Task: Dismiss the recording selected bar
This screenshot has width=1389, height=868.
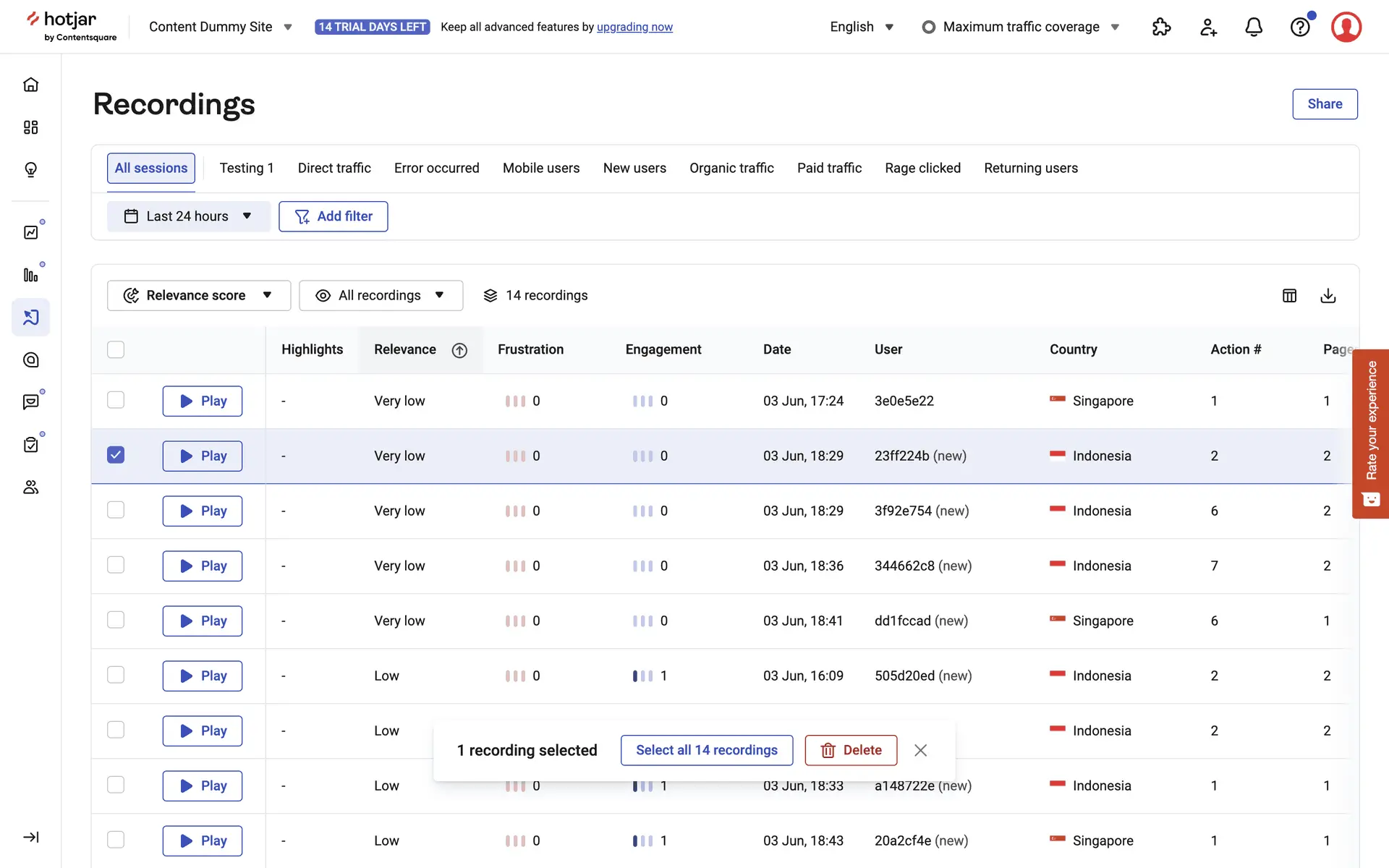Action: (x=920, y=750)
